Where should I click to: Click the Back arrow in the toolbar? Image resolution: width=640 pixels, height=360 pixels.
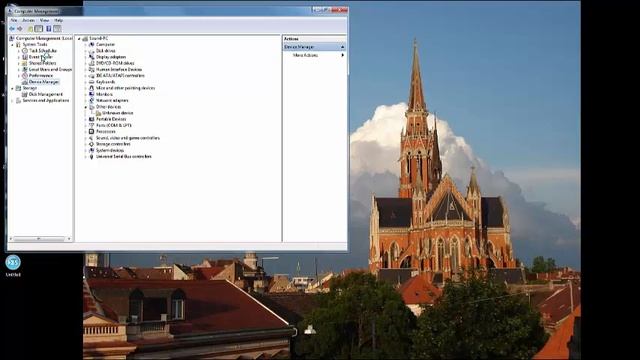coord(12,29)
